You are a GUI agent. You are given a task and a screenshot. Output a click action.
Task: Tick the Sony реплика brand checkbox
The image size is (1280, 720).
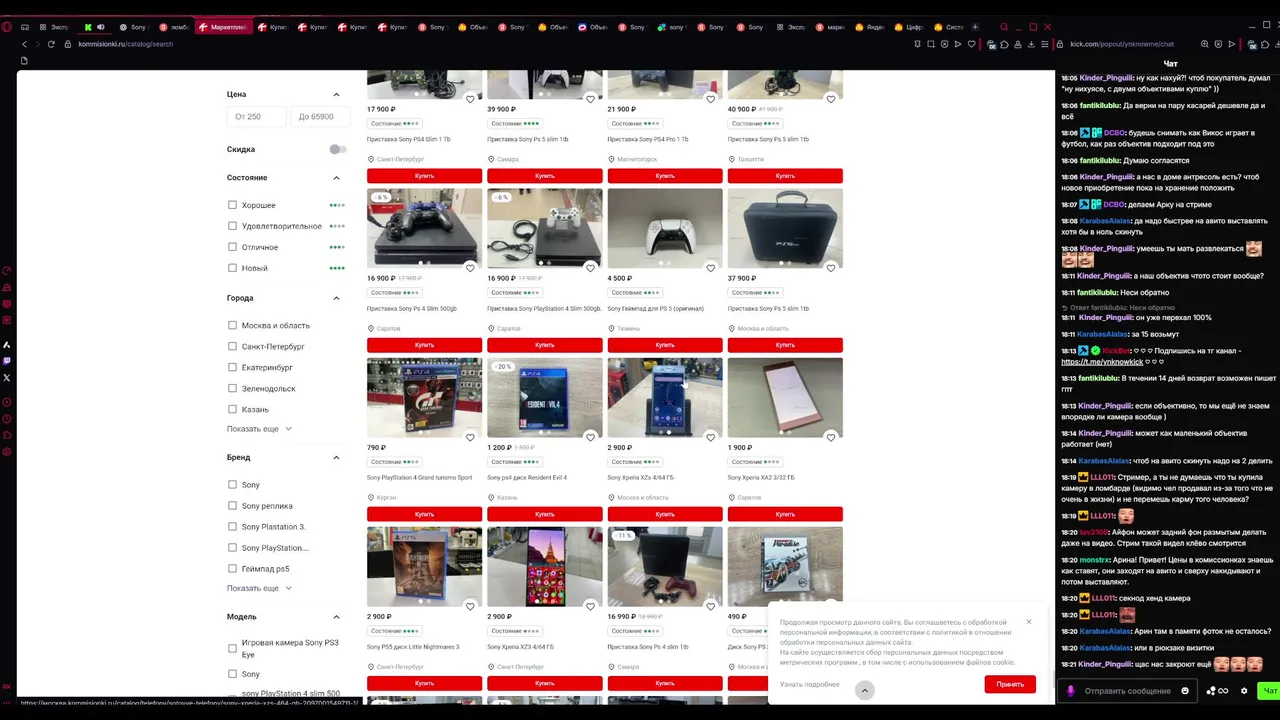click(232, 506)
